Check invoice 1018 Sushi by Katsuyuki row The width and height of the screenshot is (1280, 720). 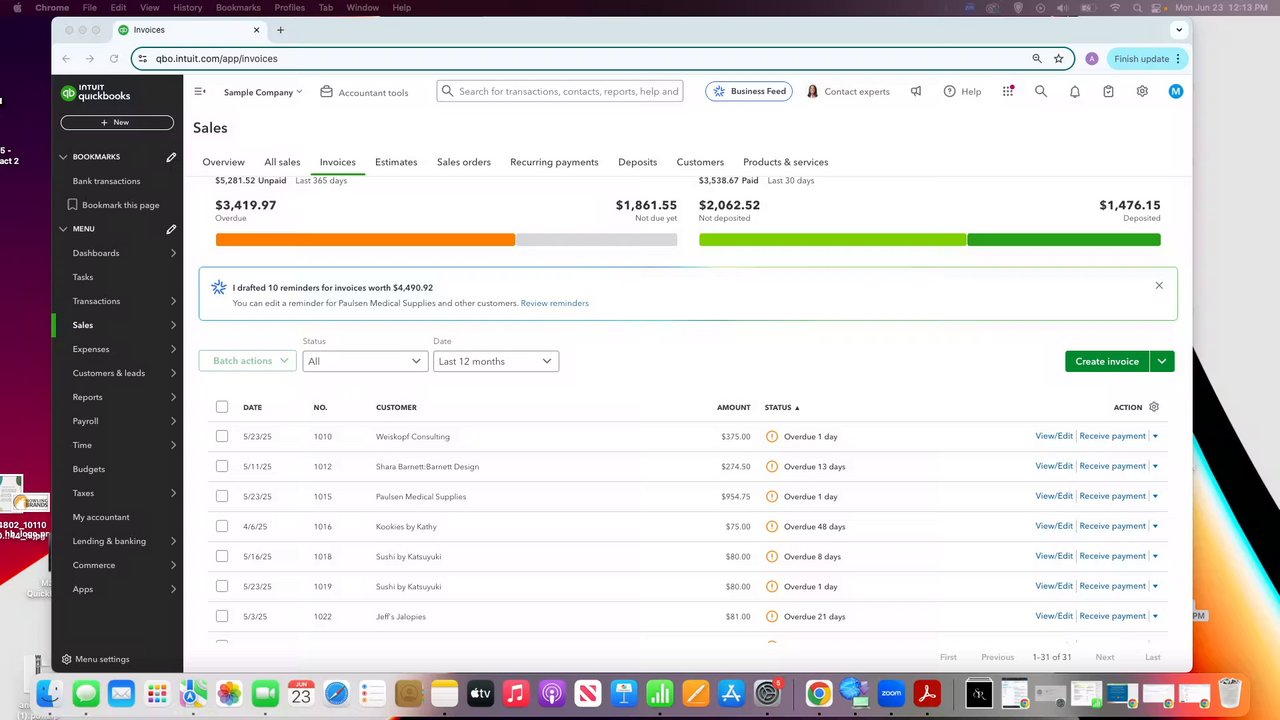tap(222, 556)
